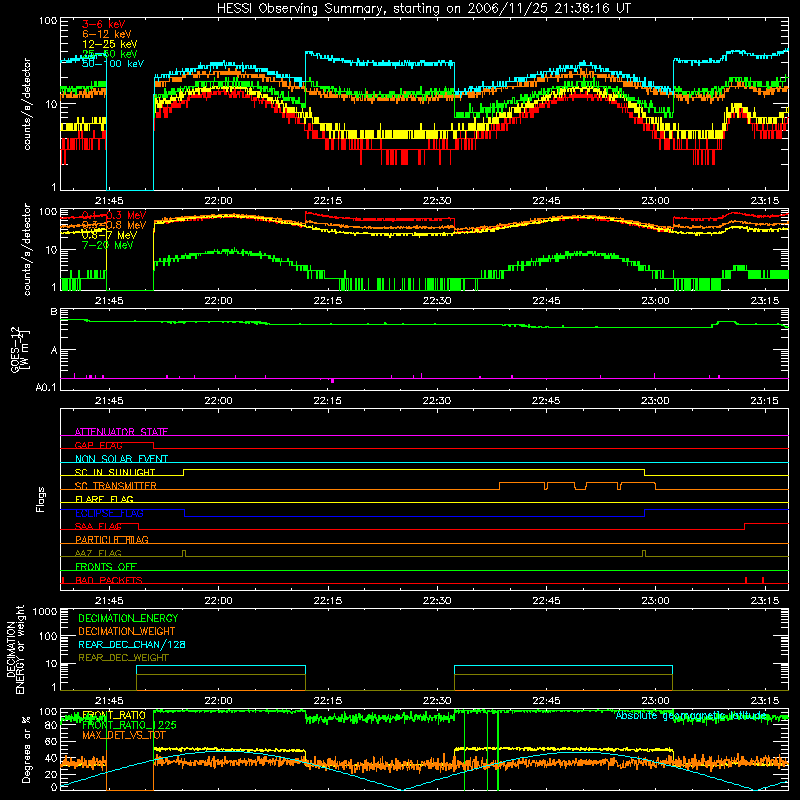Pick the PARTICLE_FLAG label
Viewport: 800px width, 800px height.
112,539
